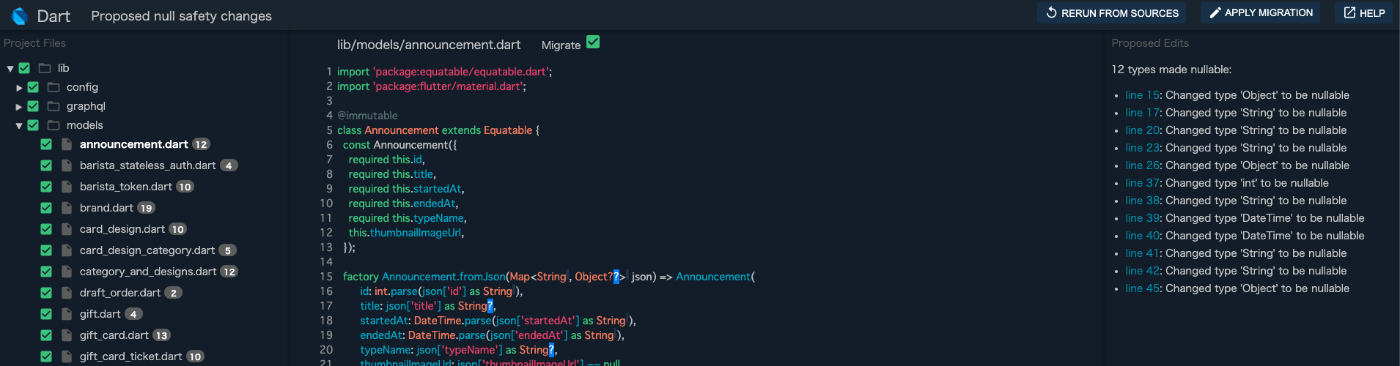1400x366 pixels.
Task: Click the config folder icon
Action: tap(54, 88)
